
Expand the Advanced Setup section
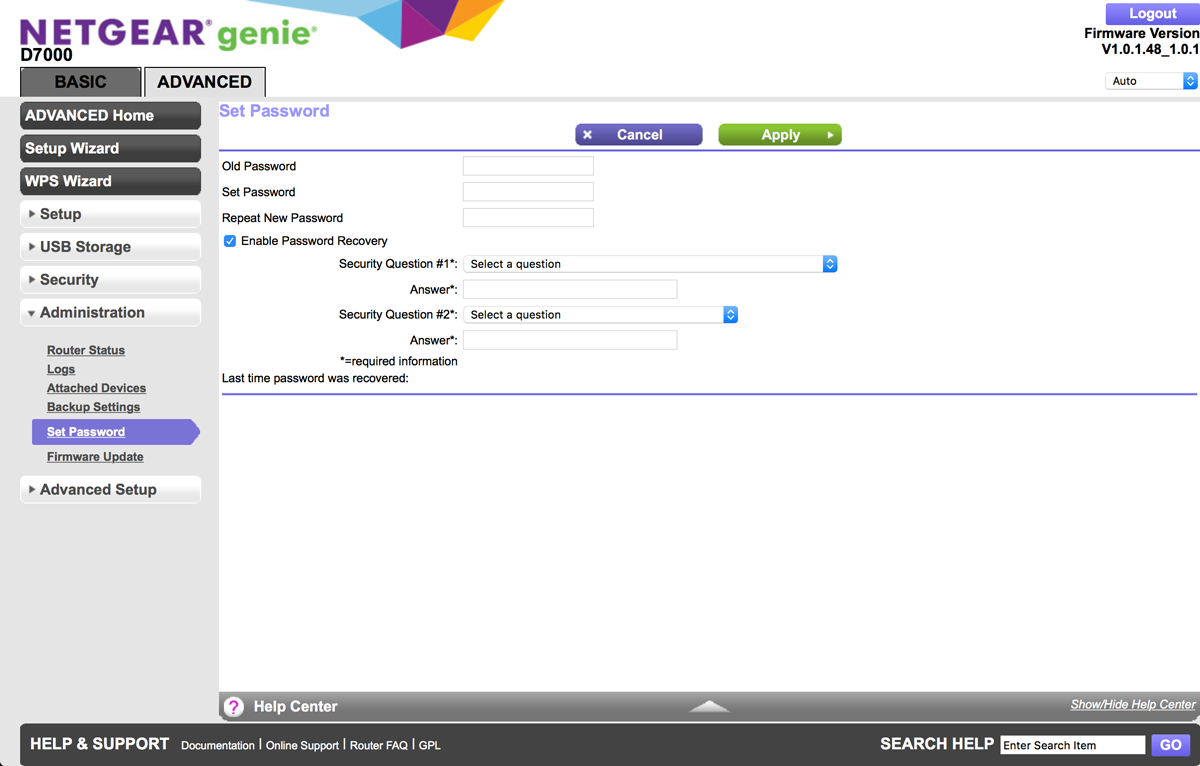pyautogui.click(x=110, y=490)
